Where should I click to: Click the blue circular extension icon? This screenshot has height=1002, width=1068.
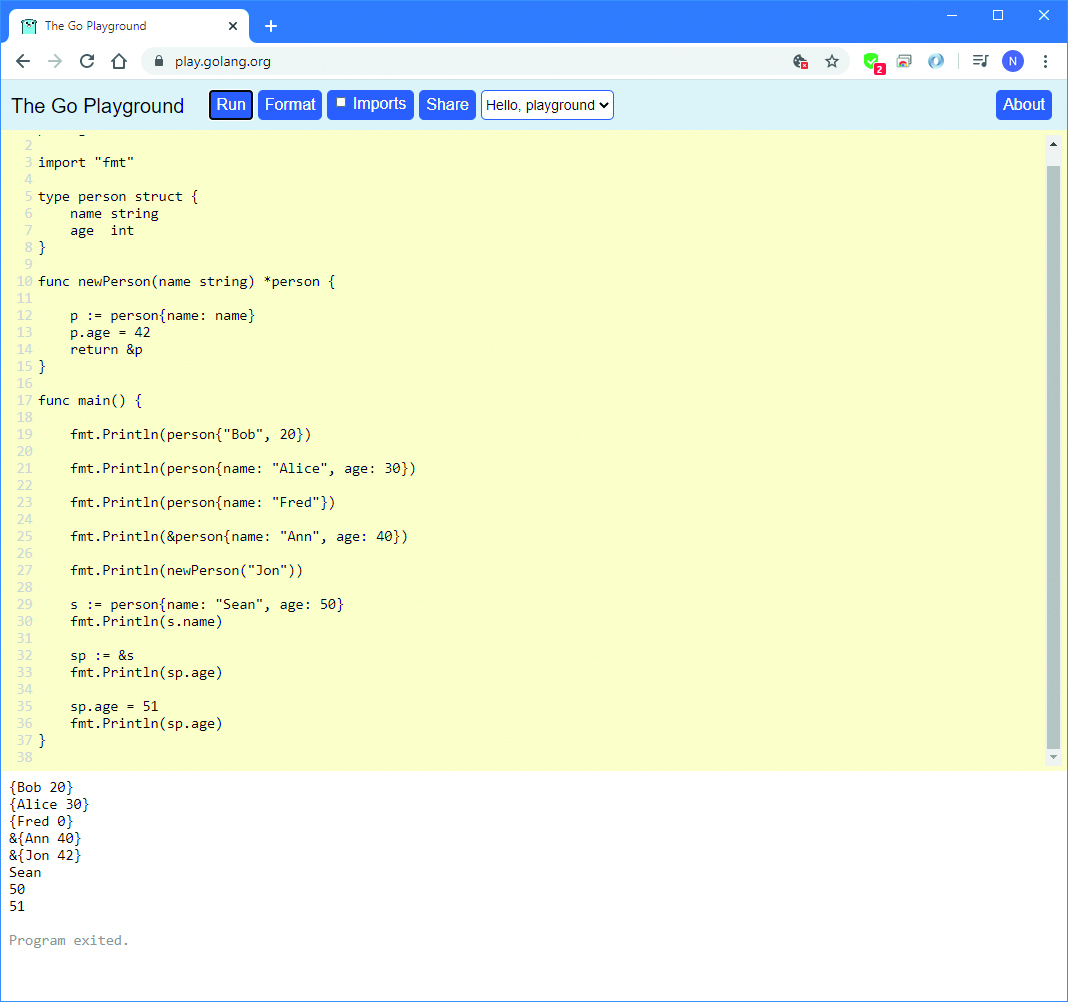click(x=936, y=61)
